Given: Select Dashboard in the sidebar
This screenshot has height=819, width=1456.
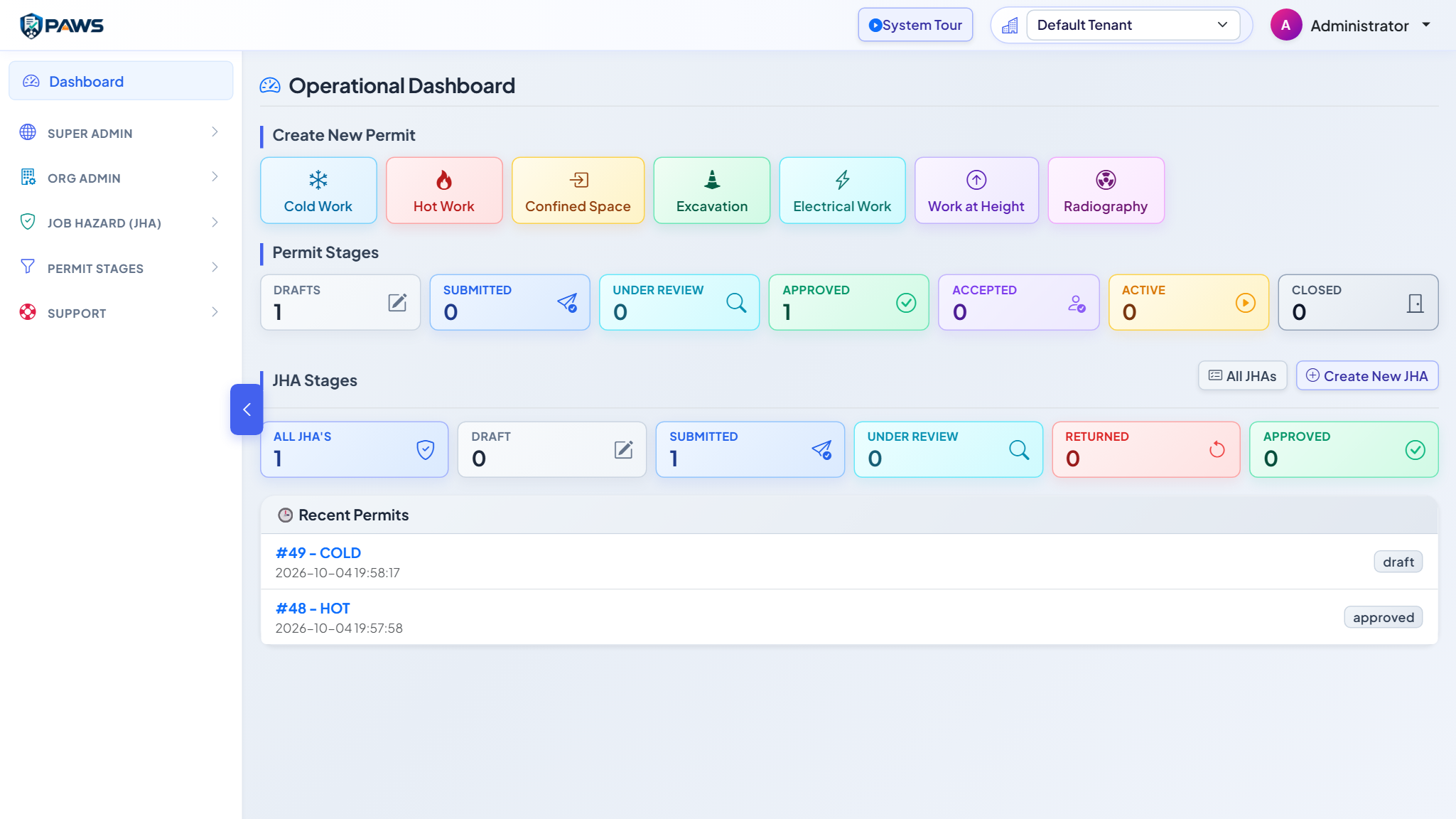Looking at the screenshot, I should tap(121, 81).
